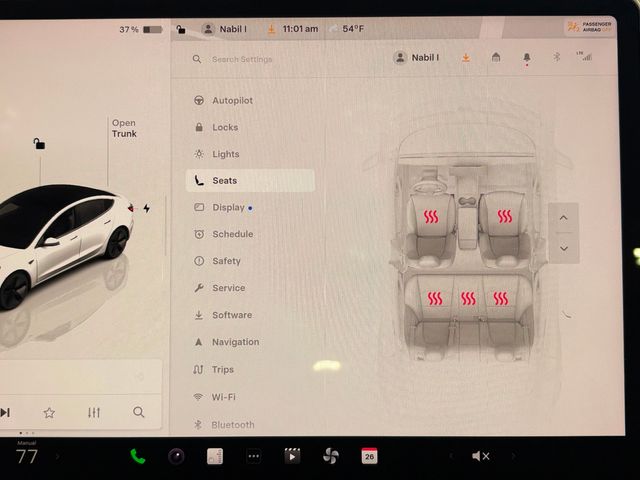This screenshot has height=480, width=640.
Task: Tap Open Trunk on car view
Action: point(124,128)
